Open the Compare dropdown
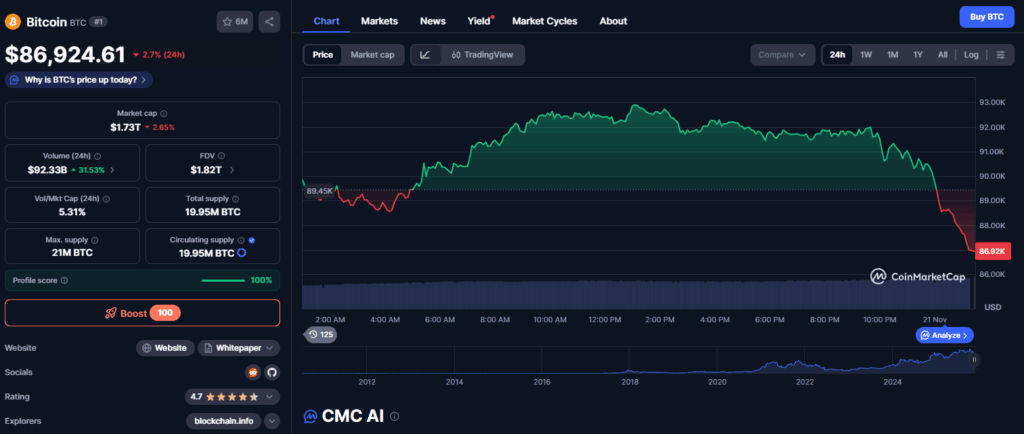Screen dimensions: 1024x434 coord(782,55)
